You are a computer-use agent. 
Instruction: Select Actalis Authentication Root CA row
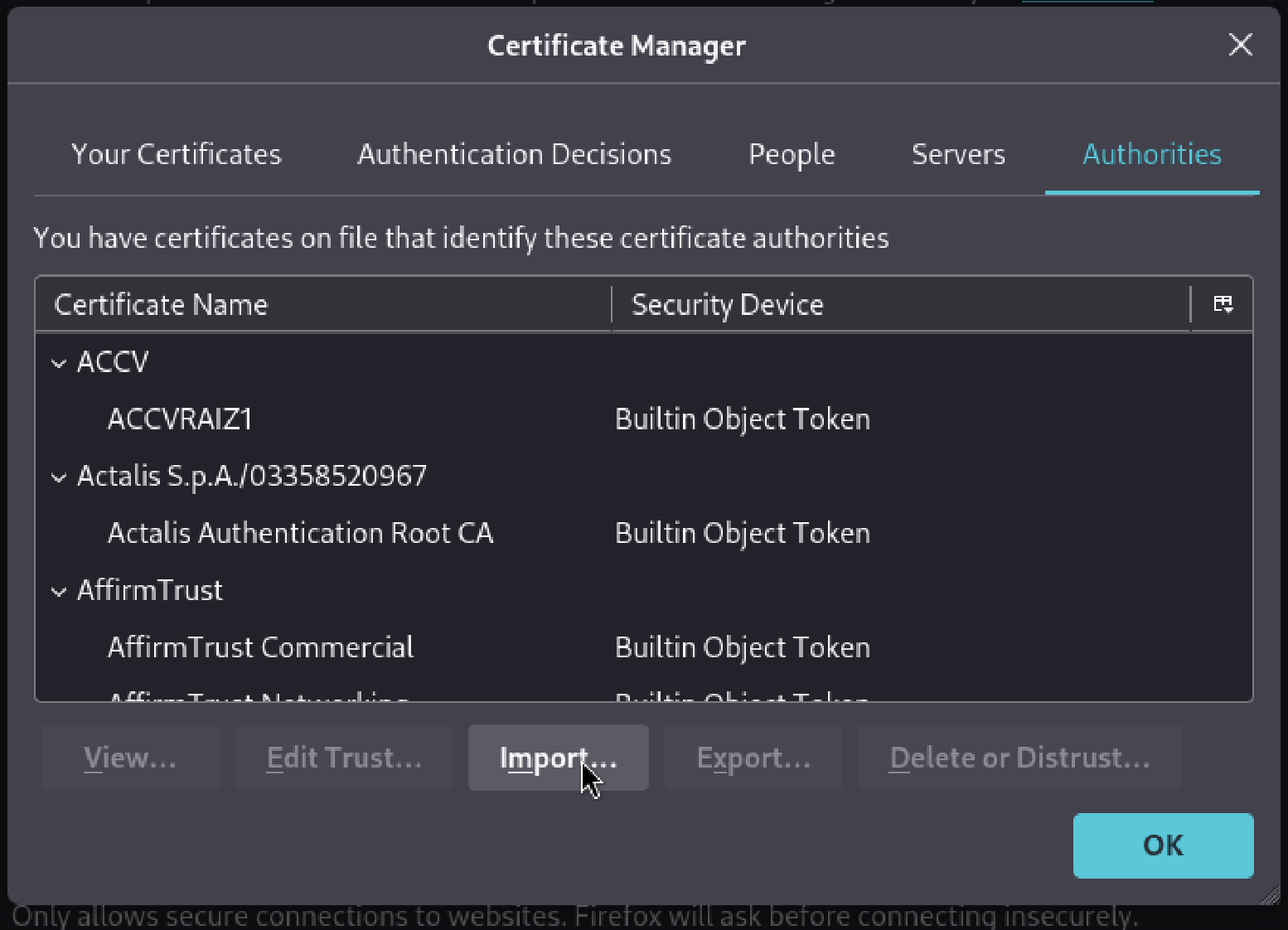pos(643,533)
